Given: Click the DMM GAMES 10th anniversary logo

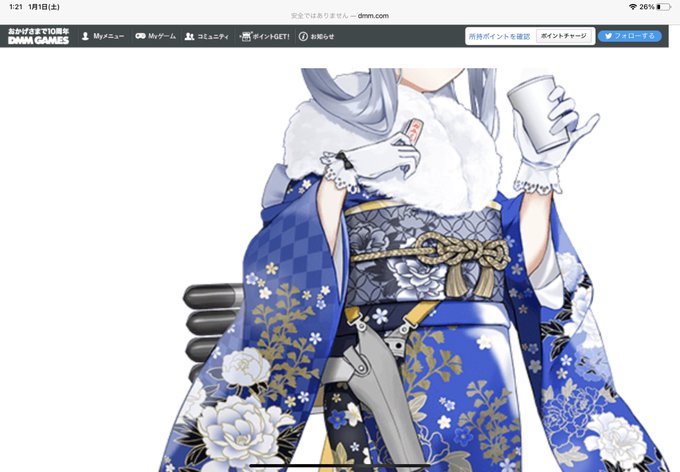Looking at the screenshot, I should tap(38, 36).
